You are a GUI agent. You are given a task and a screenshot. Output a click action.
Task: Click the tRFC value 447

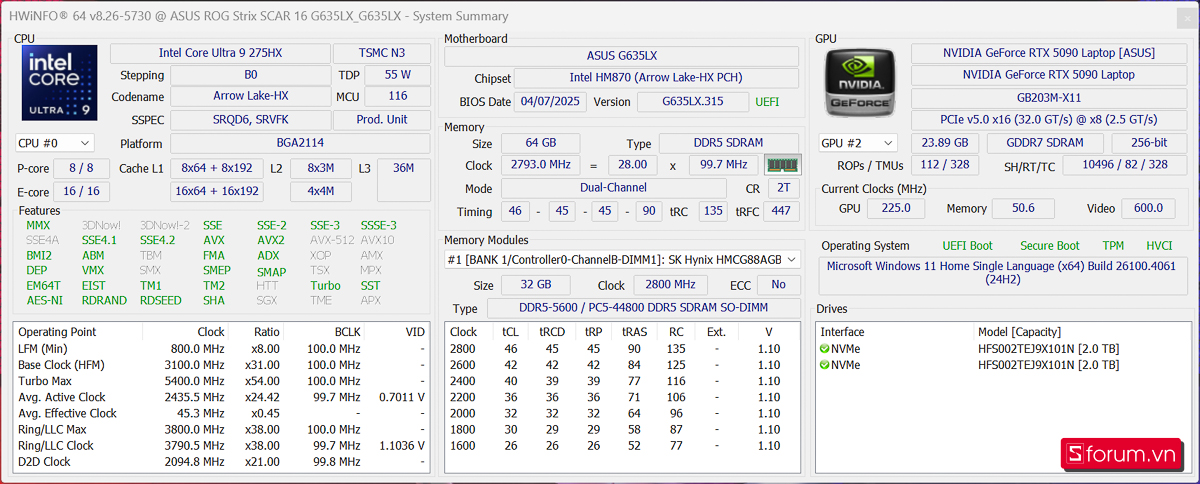pyautogui.click(x=781, y=211)
